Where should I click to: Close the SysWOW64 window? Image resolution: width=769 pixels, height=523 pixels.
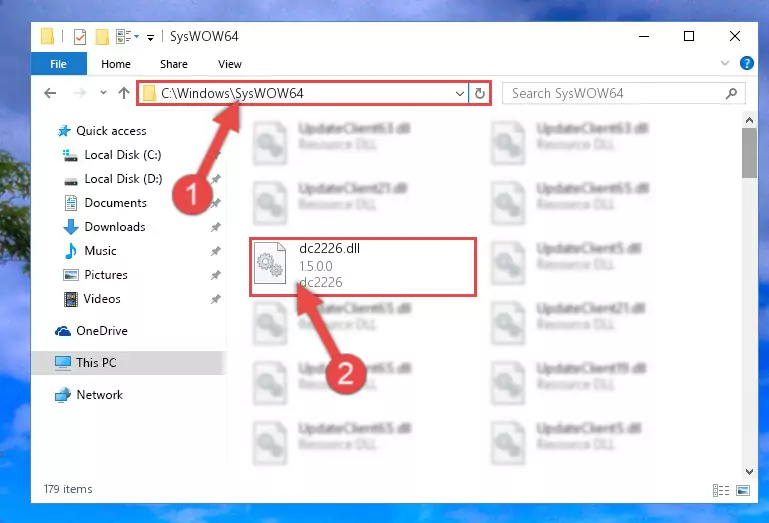click(x=734, y=36)
